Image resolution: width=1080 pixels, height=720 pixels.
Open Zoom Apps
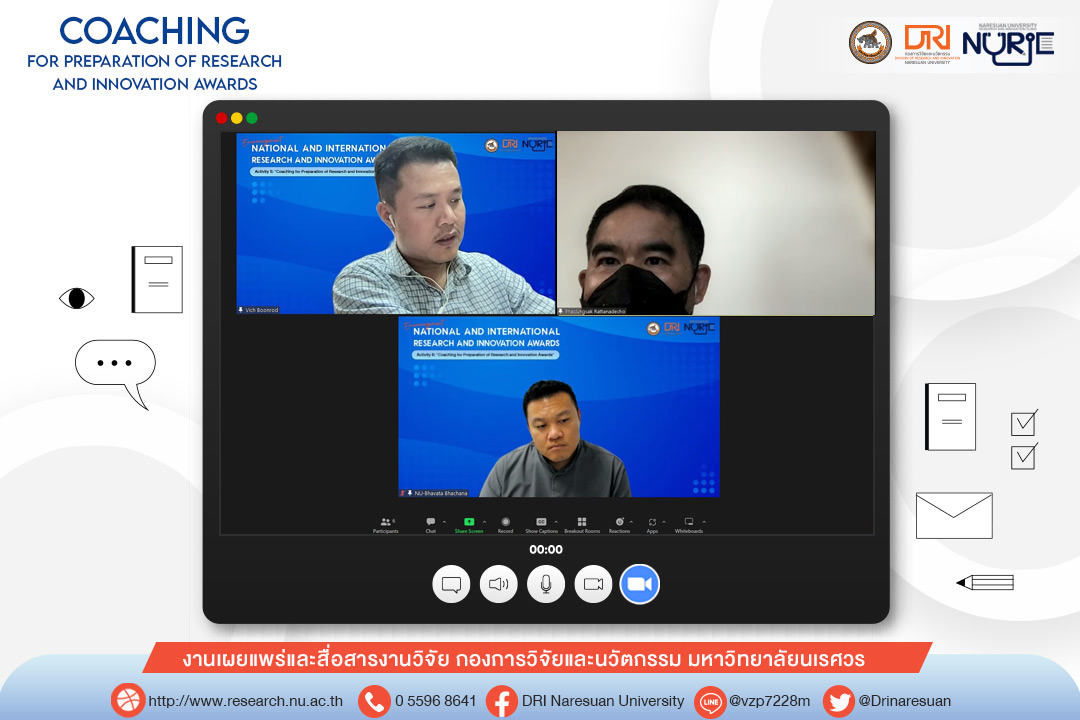[x=652, y=525]
